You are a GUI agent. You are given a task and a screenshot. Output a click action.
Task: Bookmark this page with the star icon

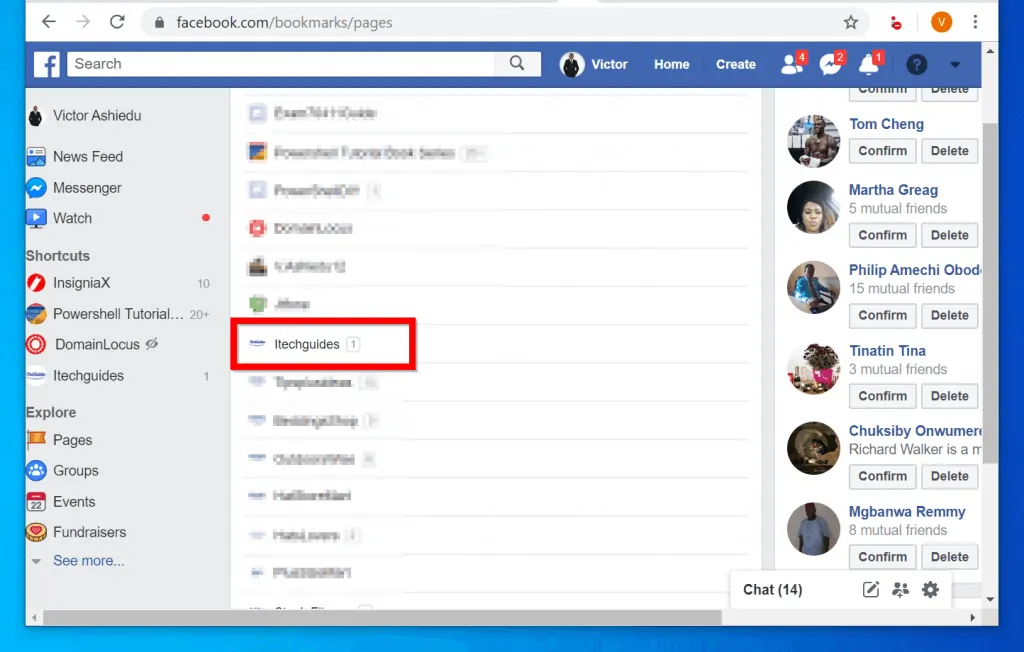tap(851, 20)
